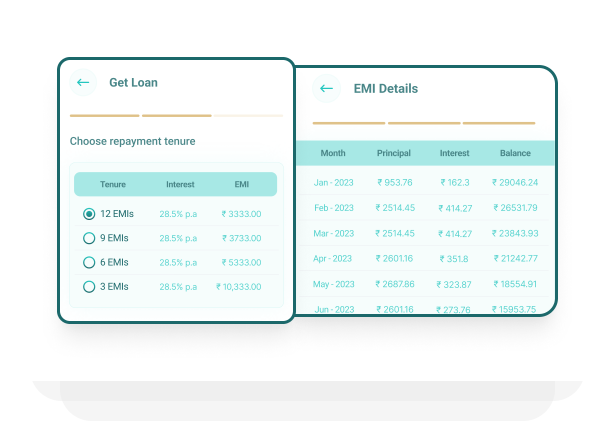Image resolution: width=615 pixels, height=421 pixels.
Task: Click the Principal column header
Action: [x=394, y=153]
